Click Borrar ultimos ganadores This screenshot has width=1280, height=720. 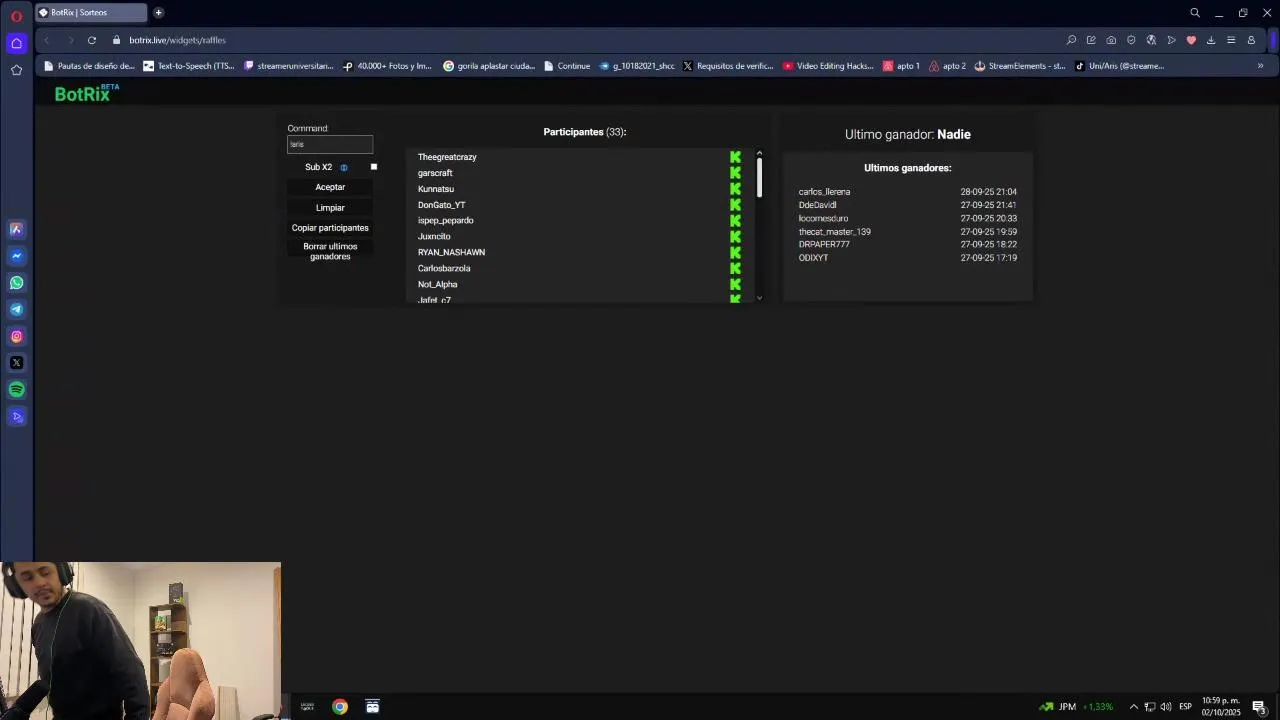pos(330,251)
